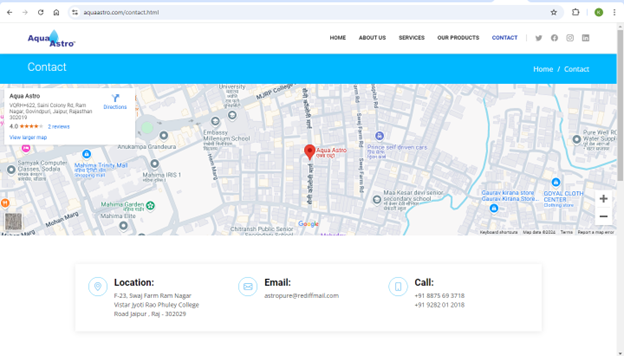629x364 pixels.
Task: Click the email astropure@rediffmail.com
Action: click(x=301, y=296)
